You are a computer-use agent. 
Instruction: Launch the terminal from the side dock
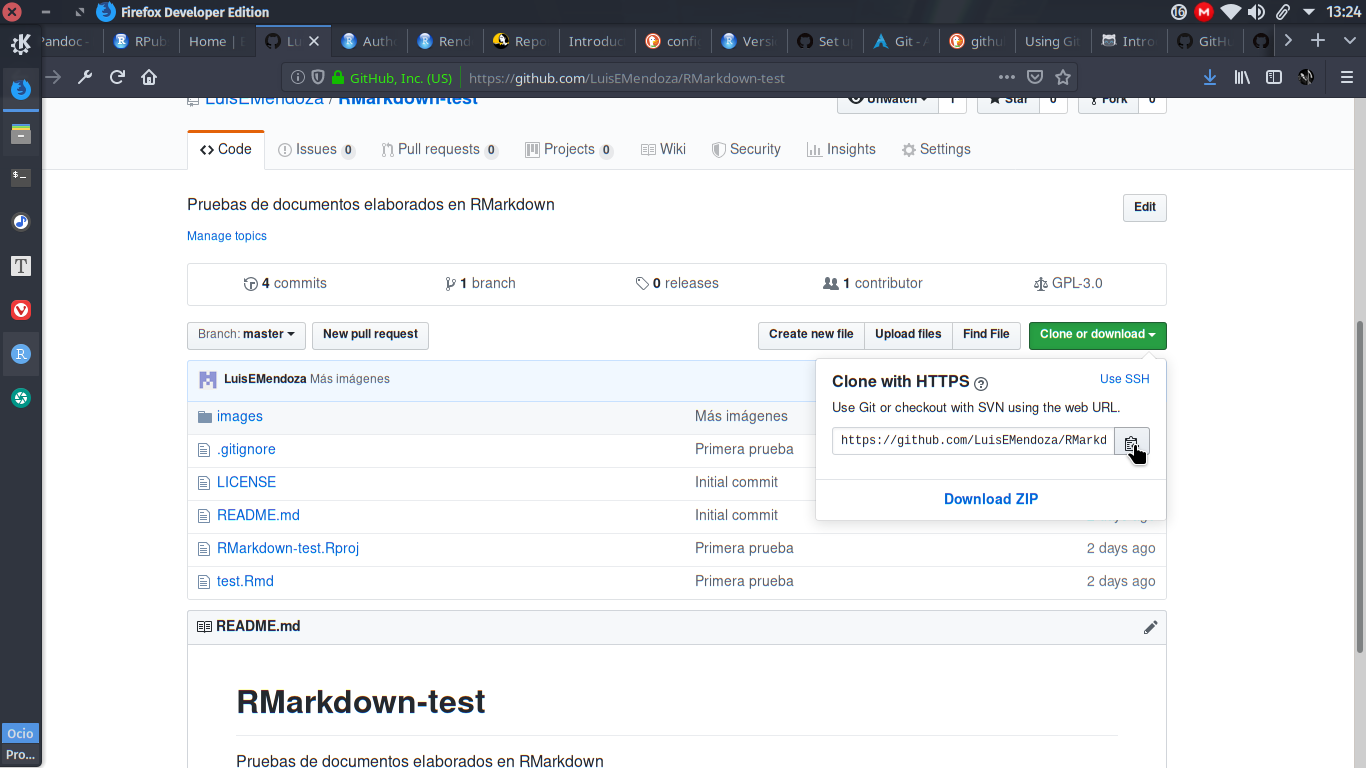(x=21, y=177)
